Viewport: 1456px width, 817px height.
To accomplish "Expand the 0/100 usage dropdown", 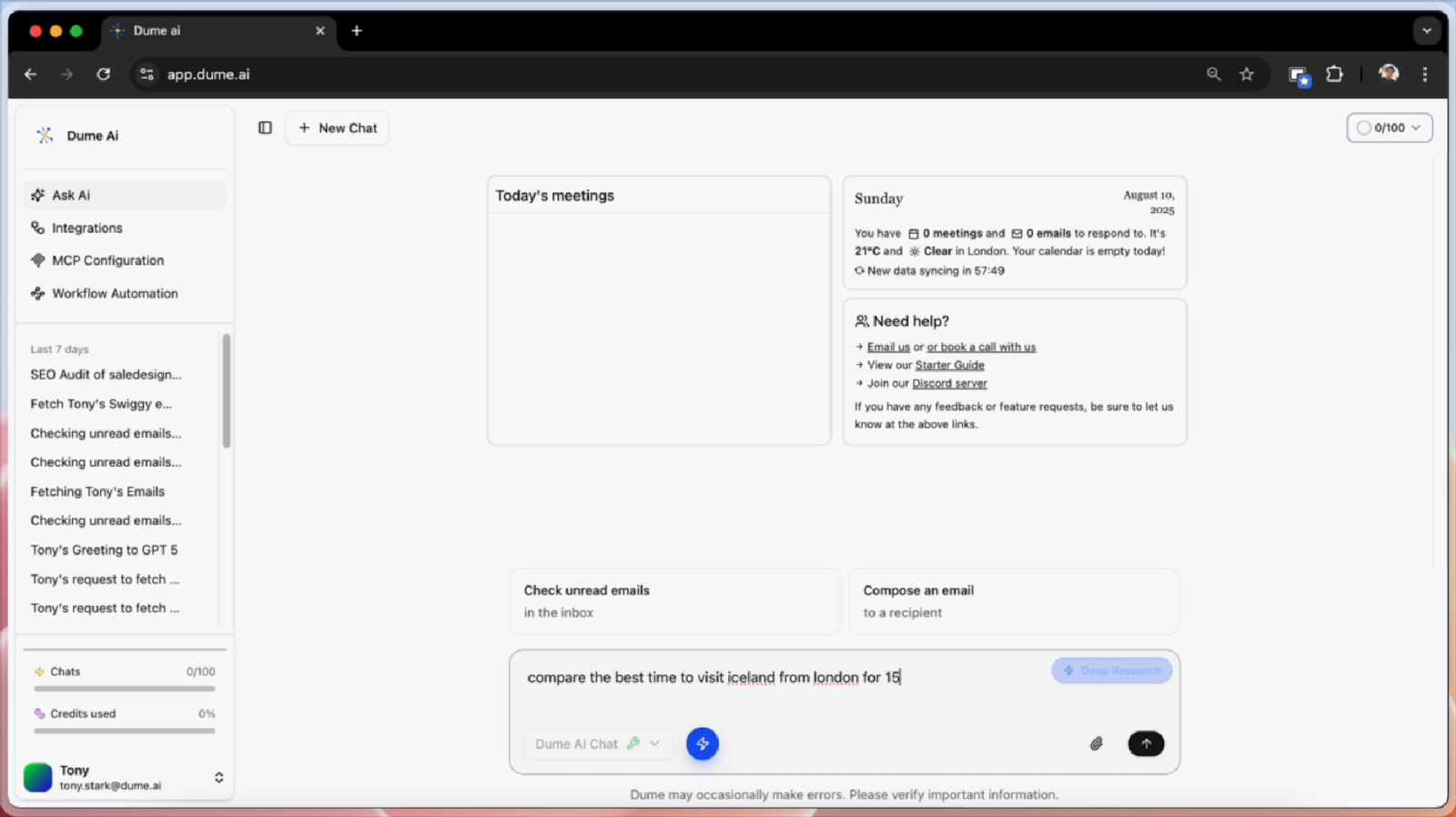I will 1389,128.
